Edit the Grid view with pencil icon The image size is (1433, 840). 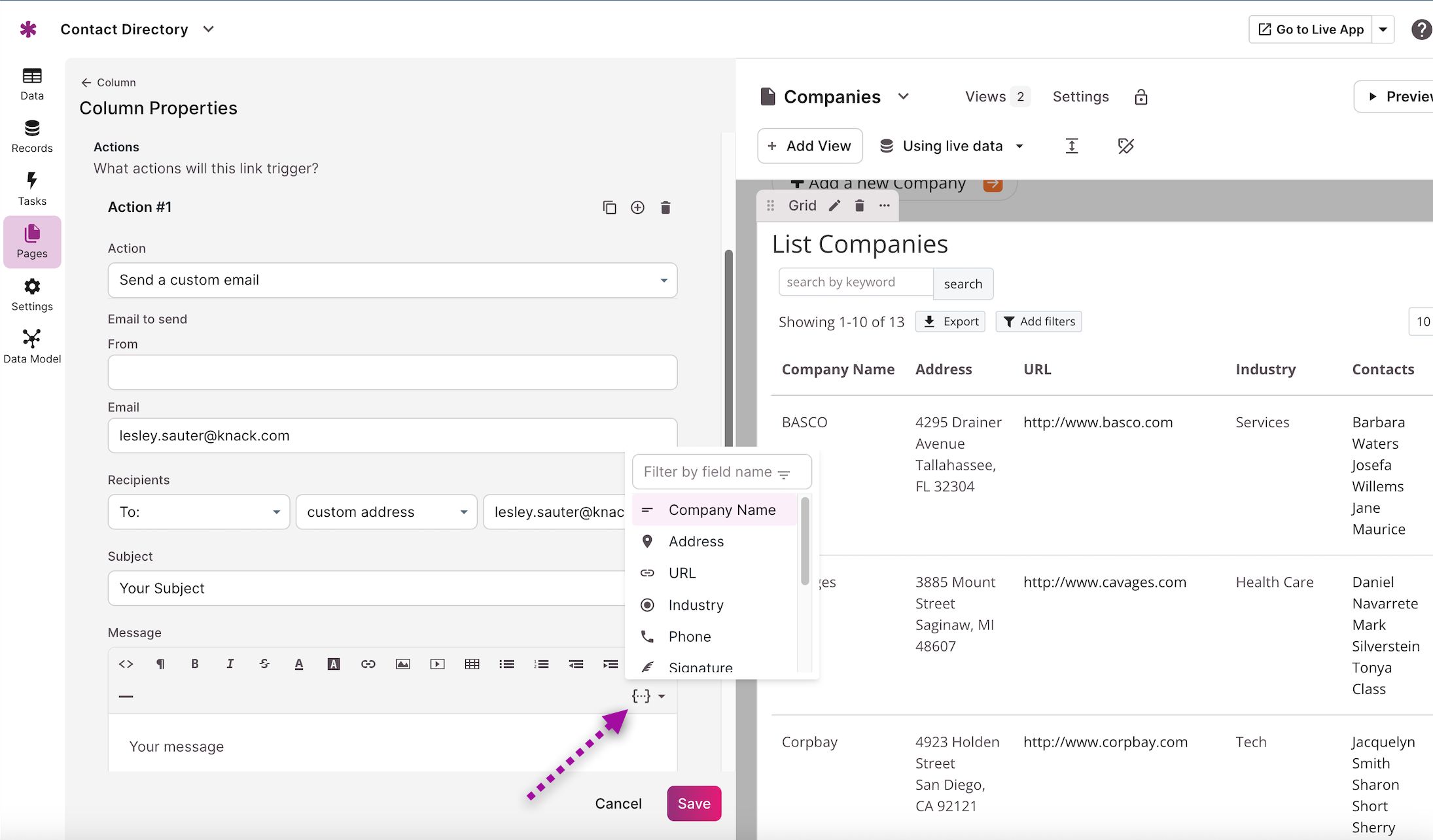[x=834, y=205]
